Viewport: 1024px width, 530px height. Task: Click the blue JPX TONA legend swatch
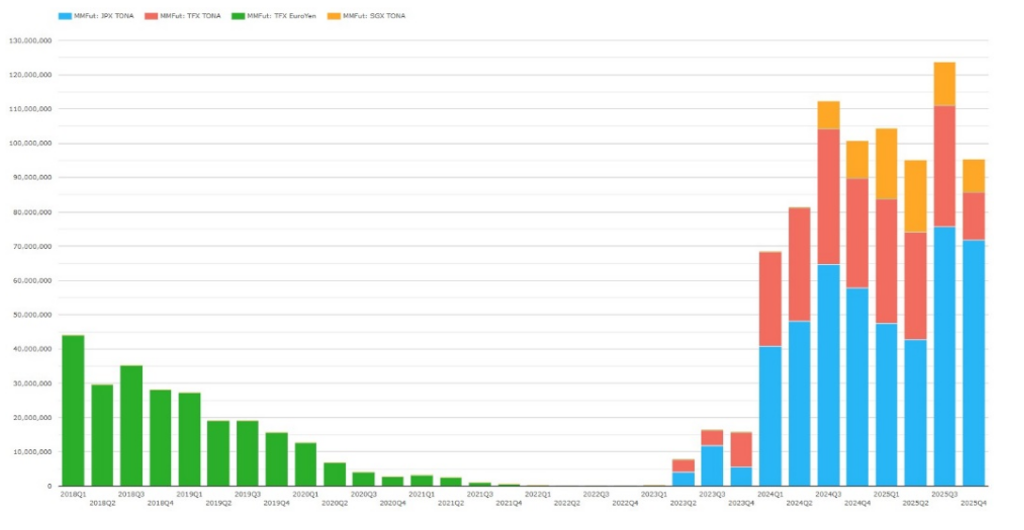(66, 16)
